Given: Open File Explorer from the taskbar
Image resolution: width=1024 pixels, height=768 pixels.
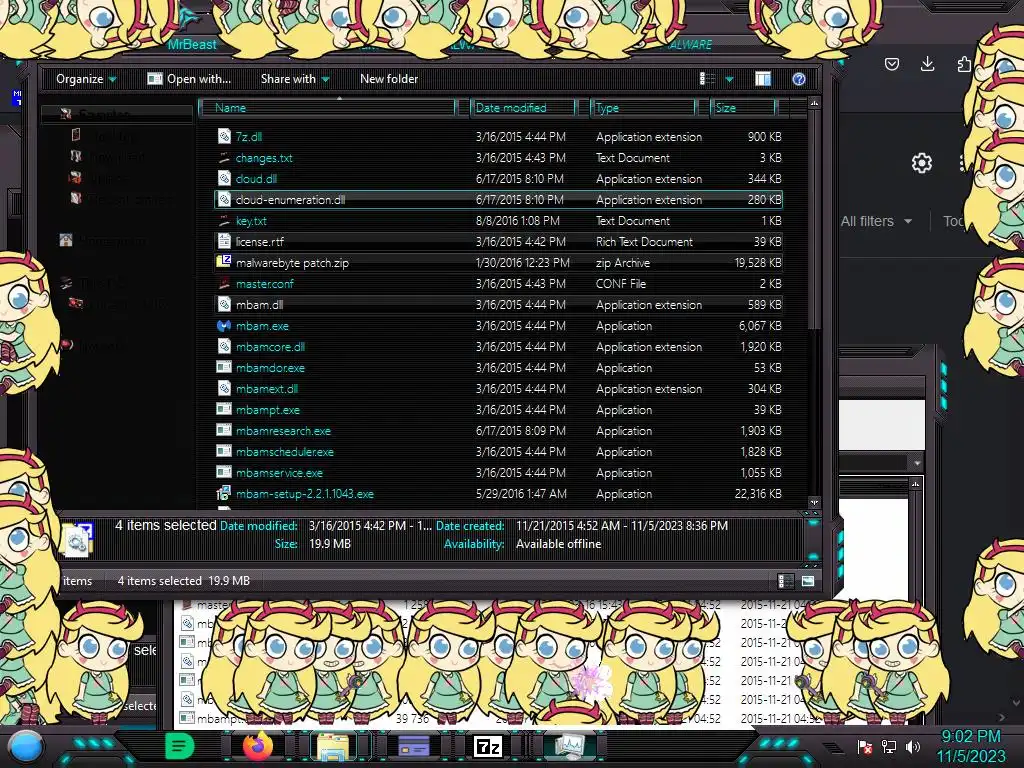Looking at the screenshot, I should pyautogui.click(x=333, y=746).
